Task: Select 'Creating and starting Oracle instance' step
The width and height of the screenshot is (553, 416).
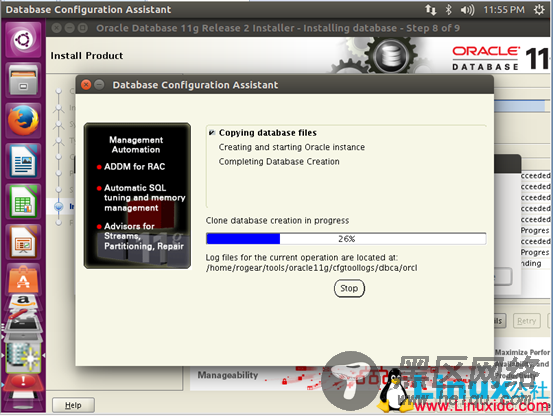Action: tap(292, 147)
